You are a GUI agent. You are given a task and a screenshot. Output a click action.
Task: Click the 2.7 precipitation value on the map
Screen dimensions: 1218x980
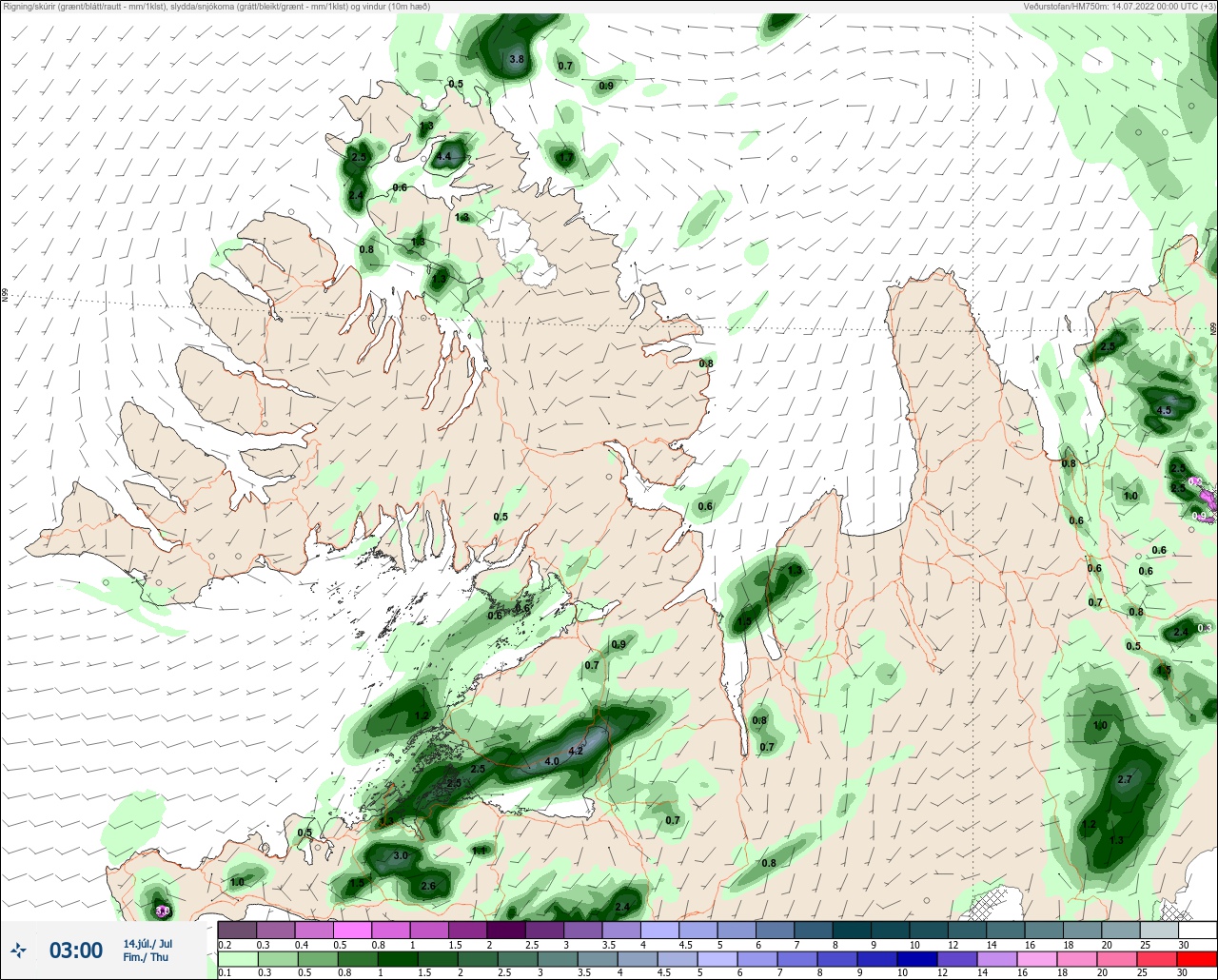pyautogui.click(x=1125, y=779)
